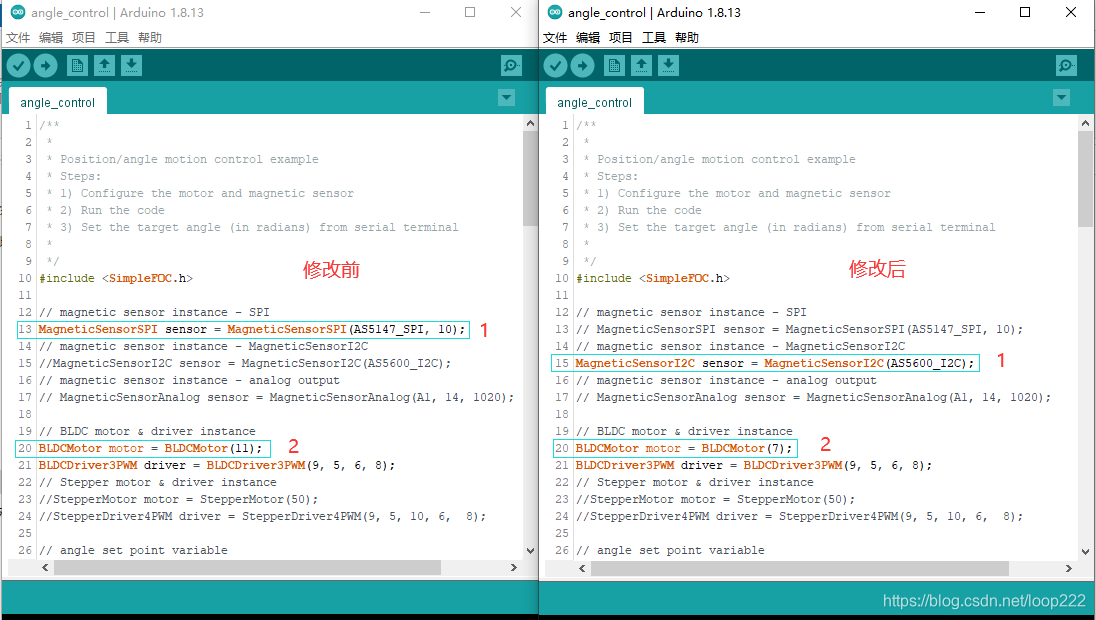1096x620 pixels.
Task: Click Arduino logo in right window title bar
Action: (555, 12)
